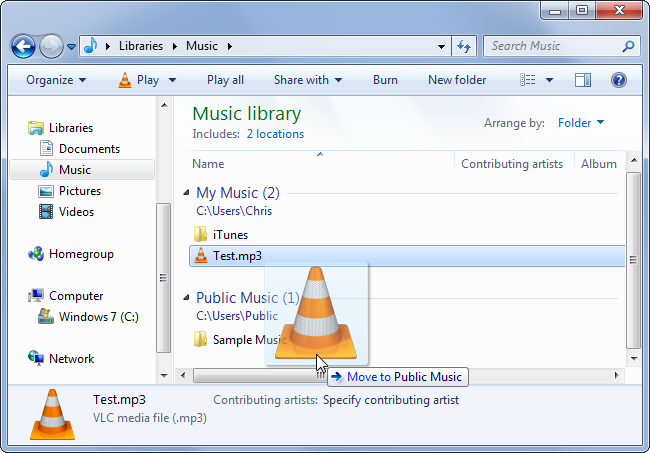Open Help with the question mark icon

point(618,80)
